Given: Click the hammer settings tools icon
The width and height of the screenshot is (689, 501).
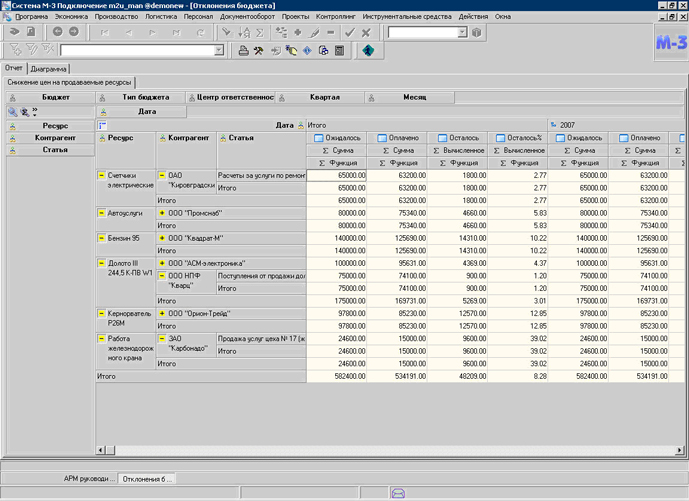Looking at the screenshot, I should click(x=258, y=51).
